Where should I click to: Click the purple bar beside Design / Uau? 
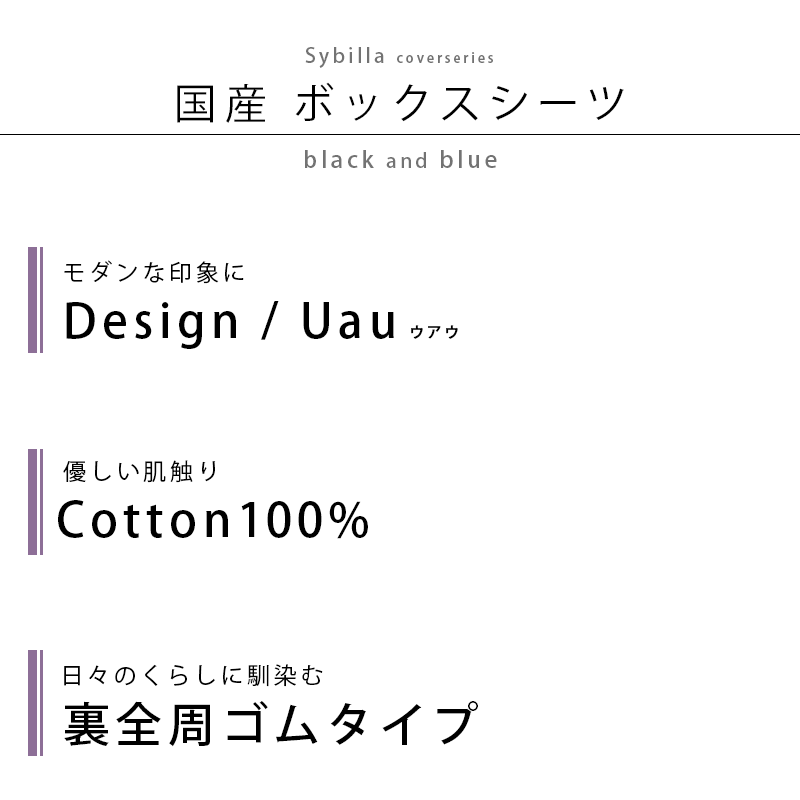coord(35,300)
